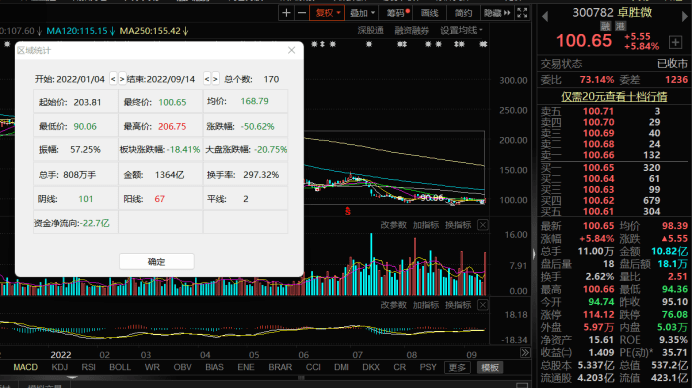Click the 融 tag badge
The height and width of the screenshot is (388, 692).
point(606,26)
